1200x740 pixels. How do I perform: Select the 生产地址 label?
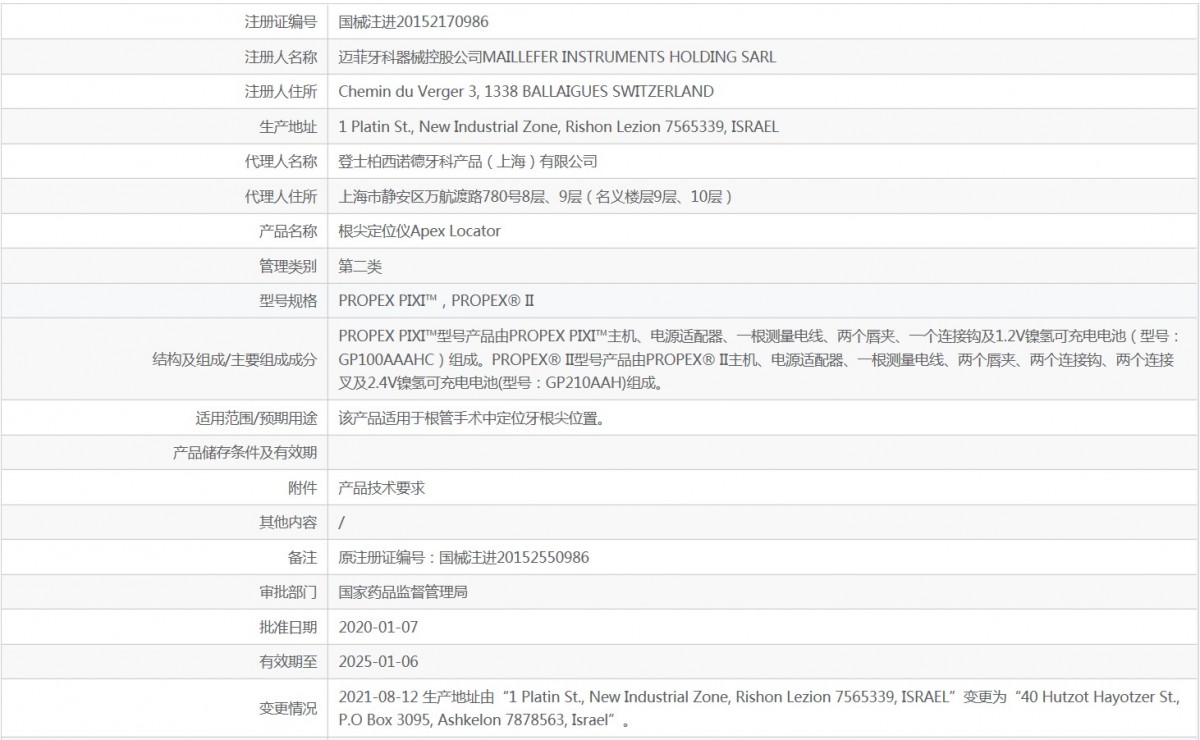[288, 126]
